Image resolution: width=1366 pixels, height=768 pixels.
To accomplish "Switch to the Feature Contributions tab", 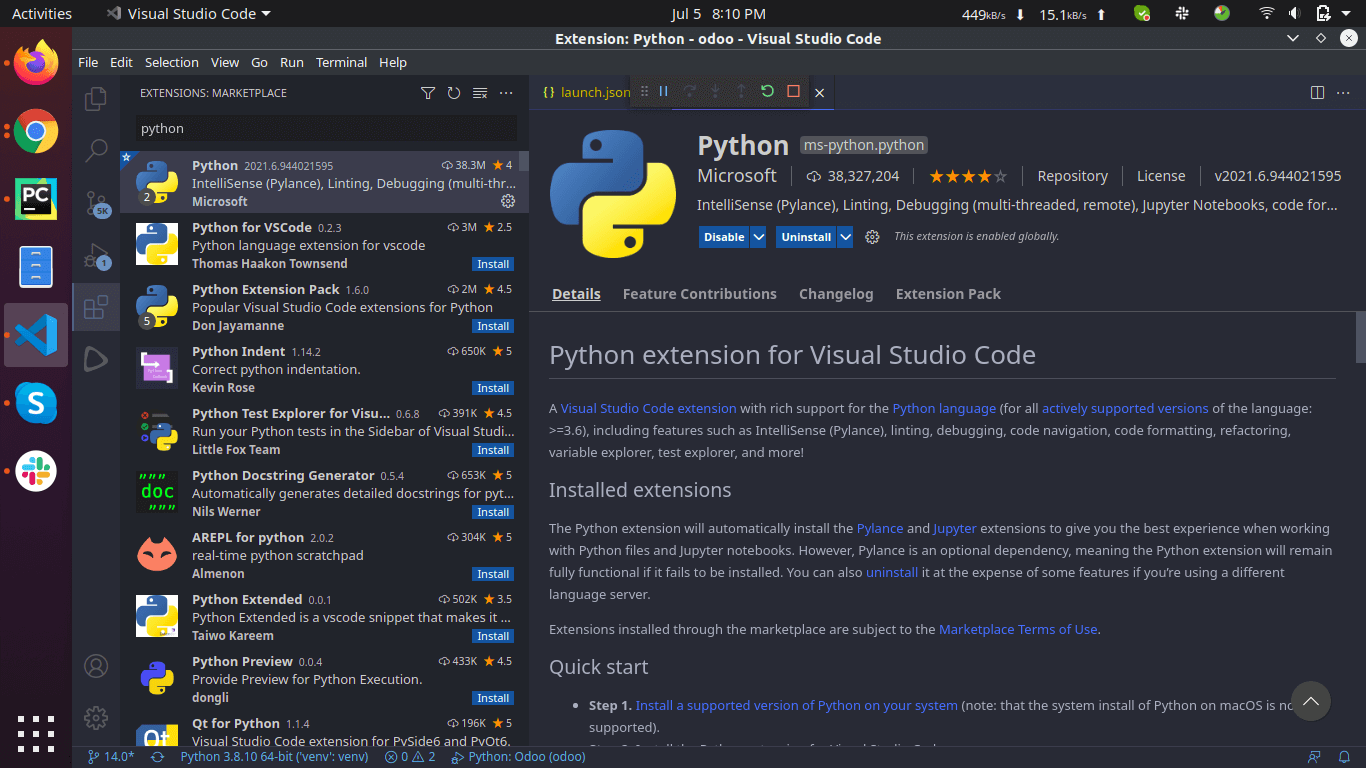I will click(x=700, y=294).
